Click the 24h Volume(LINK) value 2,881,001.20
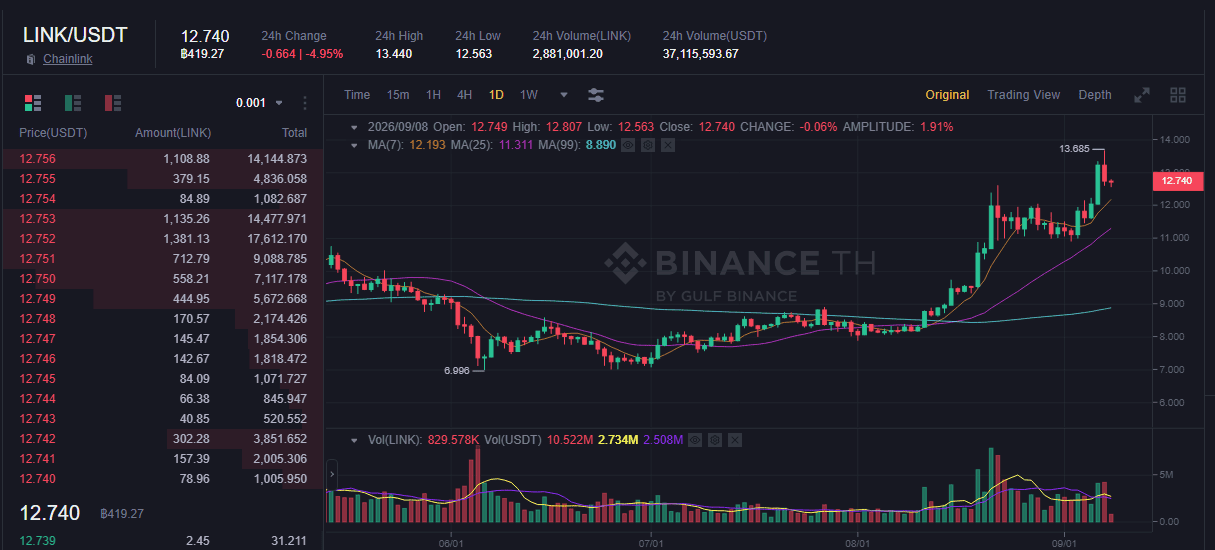The width and height of the screenshot is (1215, 550). [568, 54]
